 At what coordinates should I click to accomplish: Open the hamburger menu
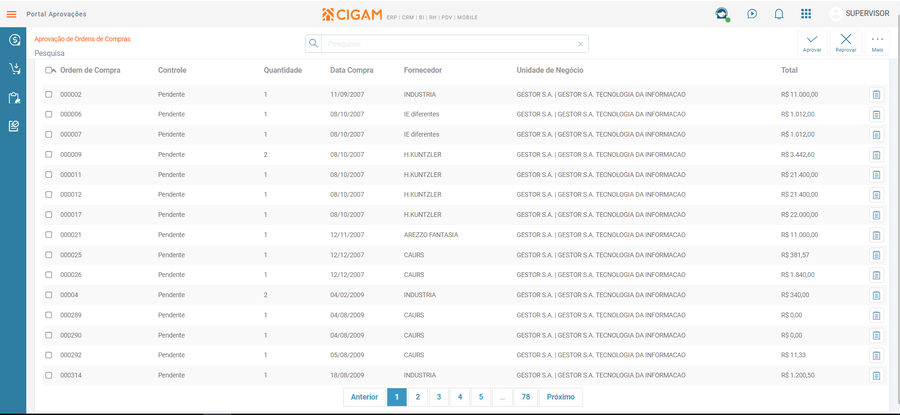point(11,14)
